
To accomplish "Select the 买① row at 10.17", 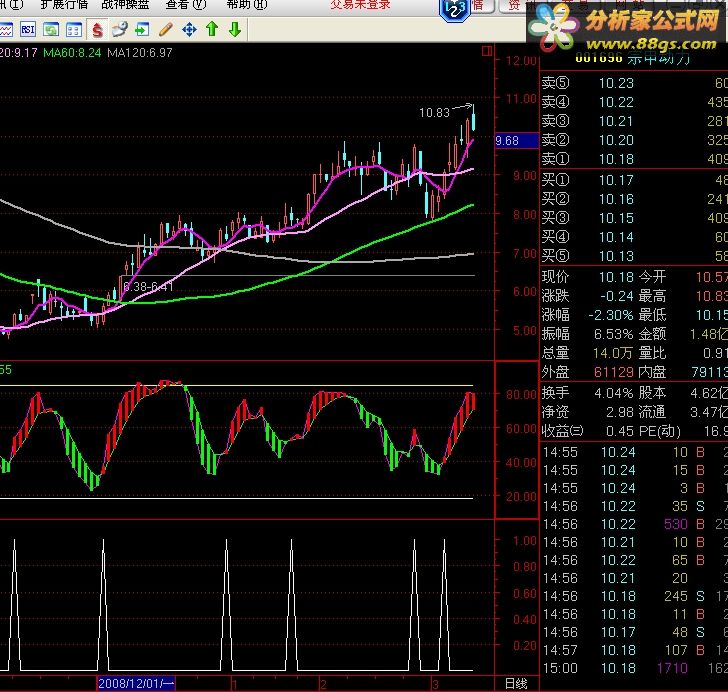I will pos(634,180).
